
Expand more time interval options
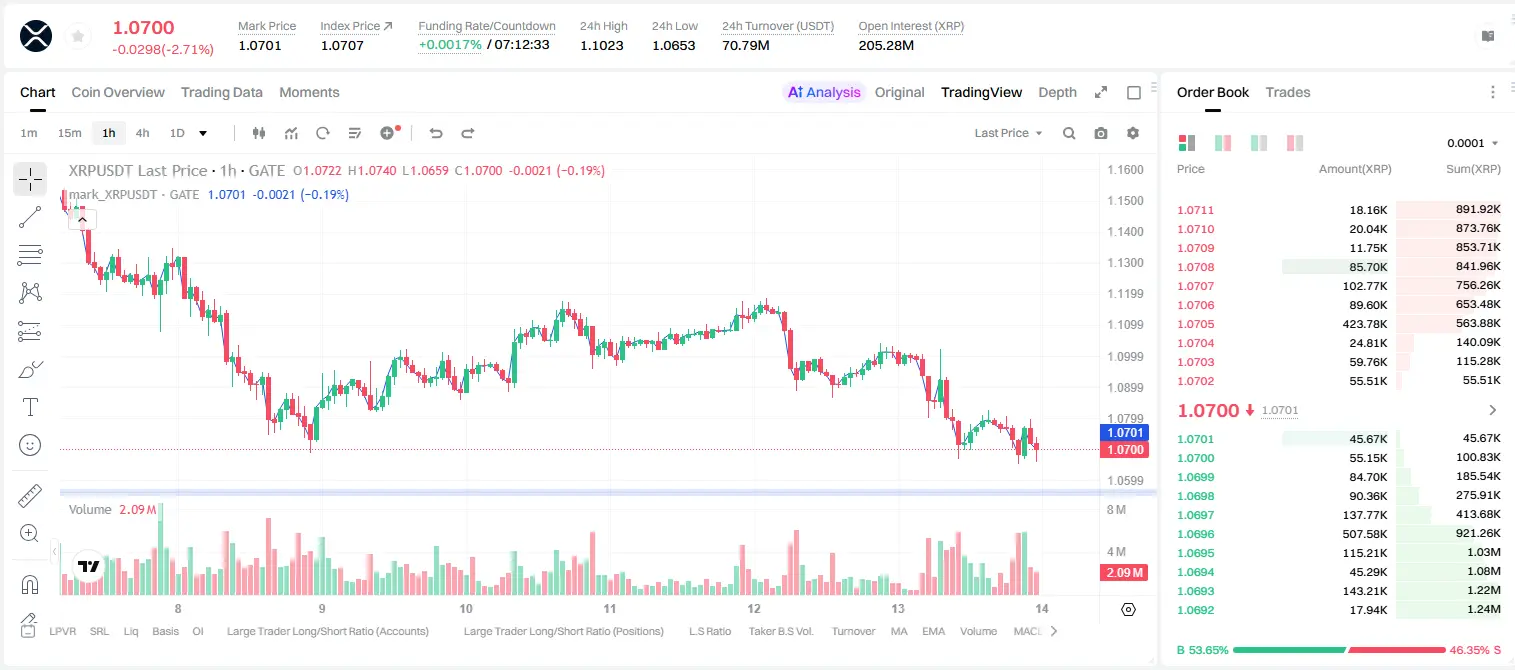point(203,133)
